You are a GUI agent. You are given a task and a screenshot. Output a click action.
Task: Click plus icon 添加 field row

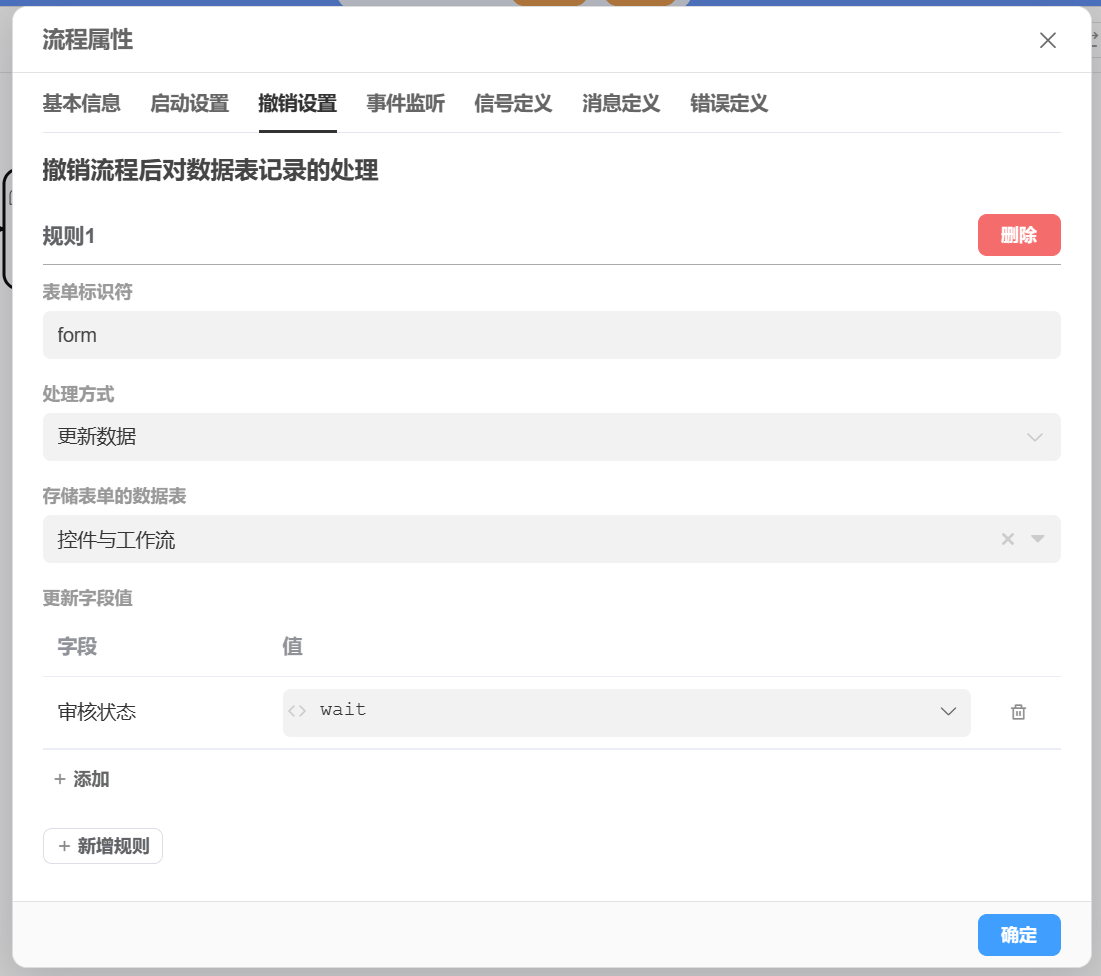tap(60, 779)
